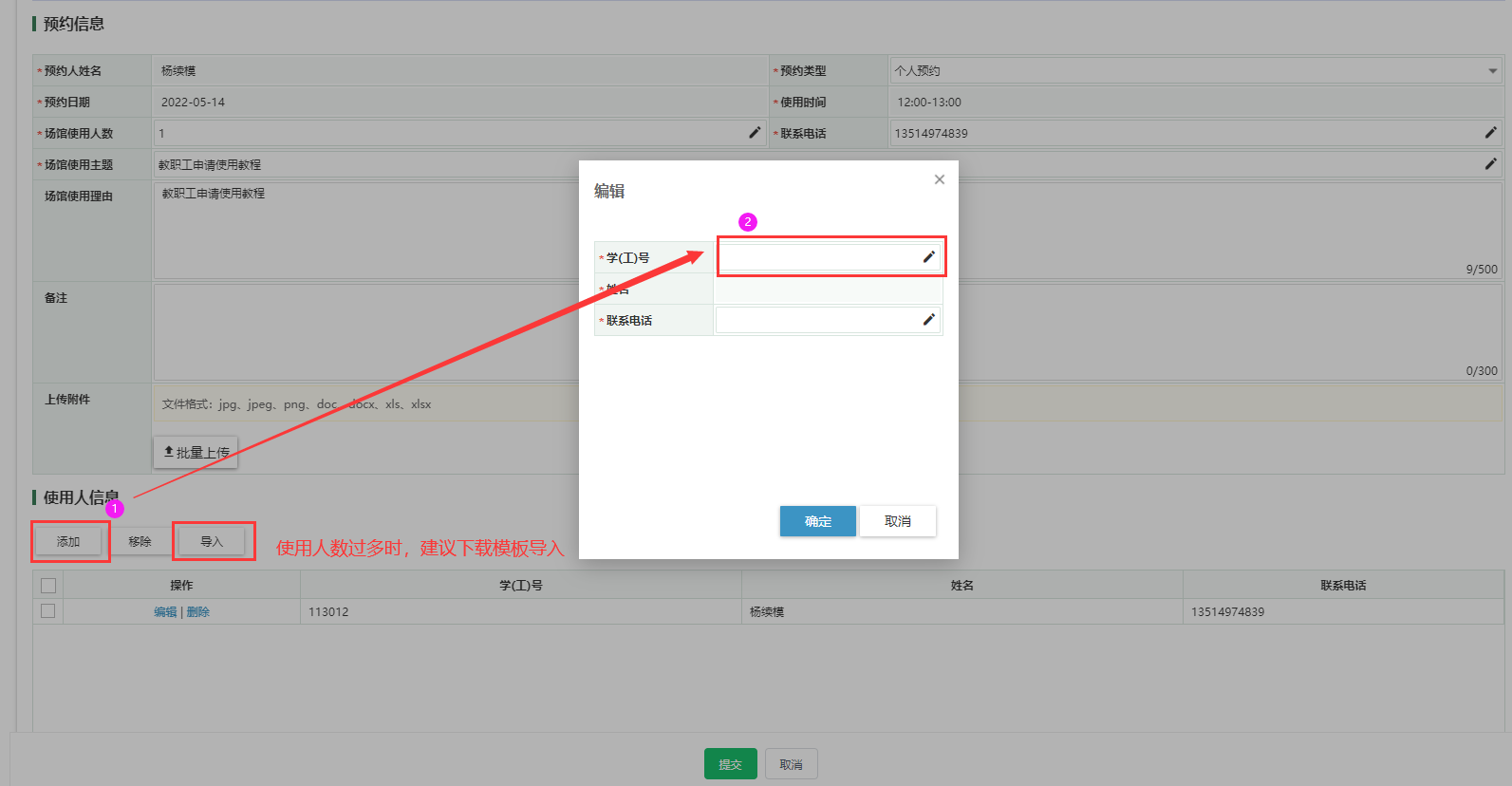This screenshot has width=1512, height=786.
Task: Click edit pencil beside phone 13514974839
Action: click(x=1490, y=133)
